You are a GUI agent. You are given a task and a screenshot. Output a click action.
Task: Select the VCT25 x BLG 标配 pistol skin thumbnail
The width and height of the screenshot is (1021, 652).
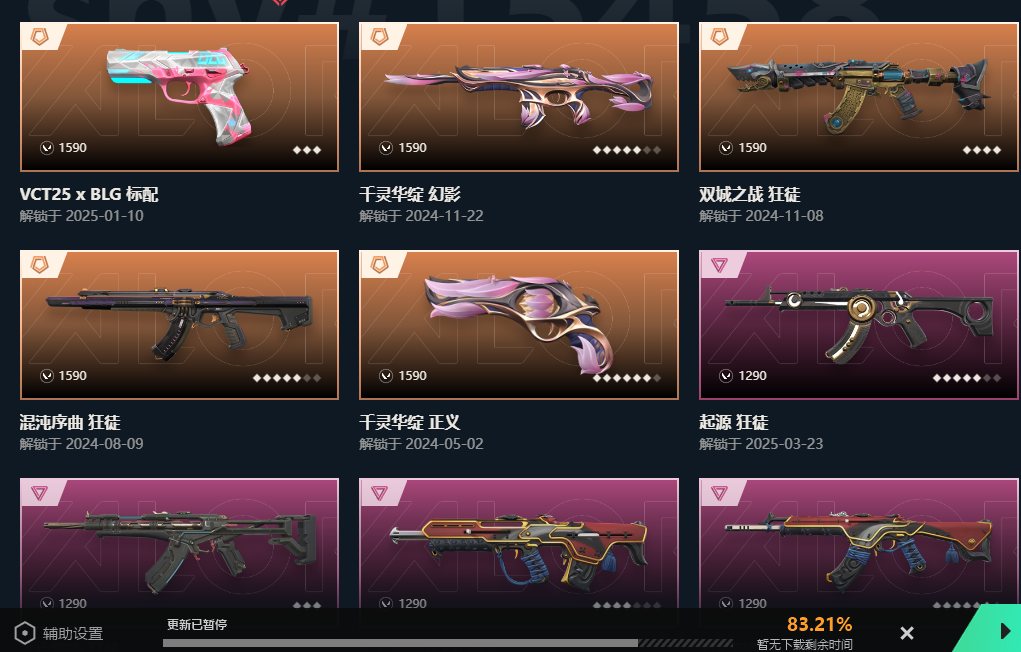pos(179,97)
